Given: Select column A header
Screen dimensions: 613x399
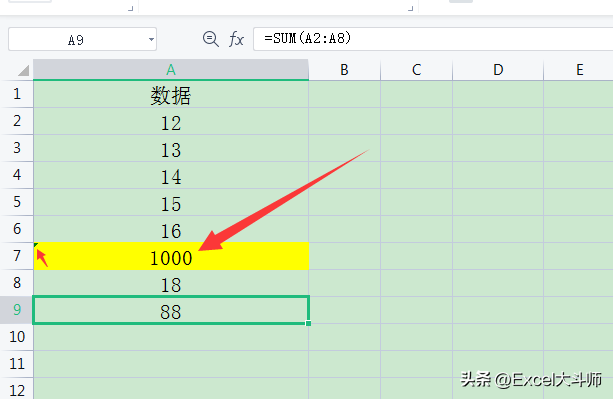Looking at the screenshot, I should (171, 70).
